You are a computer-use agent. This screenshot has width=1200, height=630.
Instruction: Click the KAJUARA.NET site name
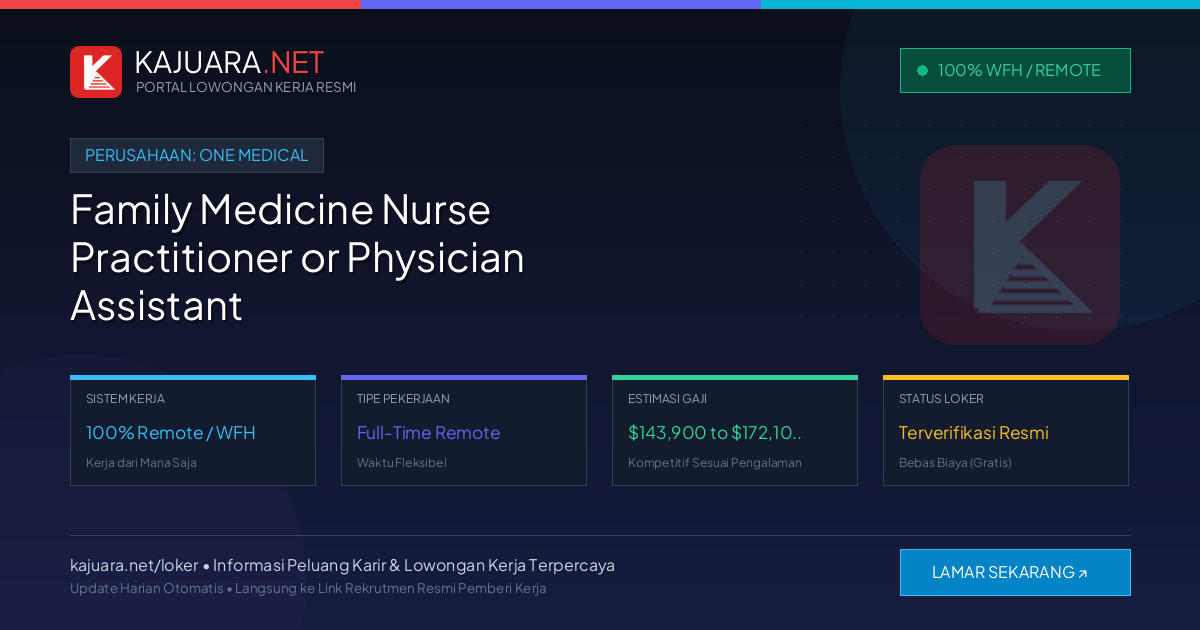pyautogui.click(x=229, y=62)
